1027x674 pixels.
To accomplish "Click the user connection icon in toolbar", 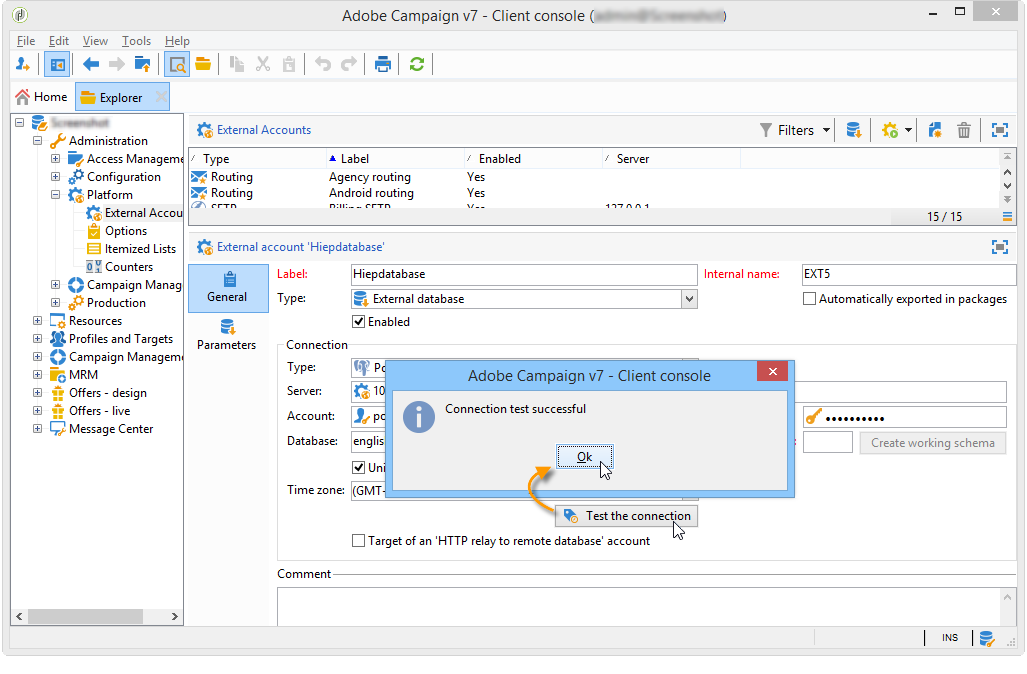I will coord(23,64).
